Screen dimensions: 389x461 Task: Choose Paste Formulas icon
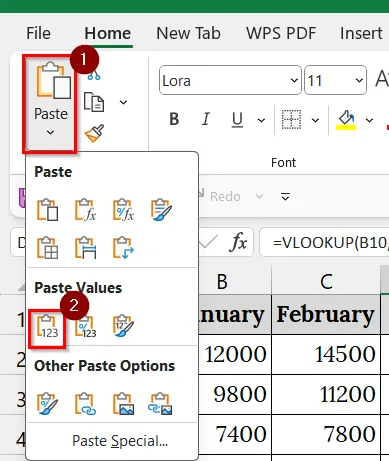[85, 210]
